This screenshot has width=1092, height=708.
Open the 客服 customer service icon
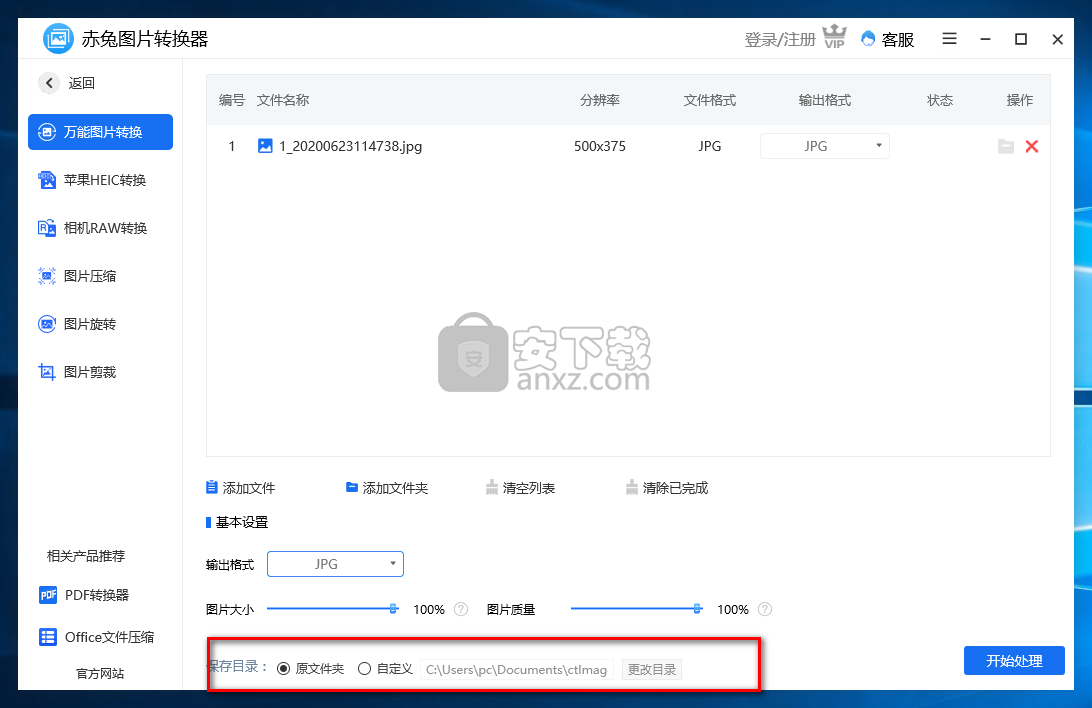click(868, 38)
